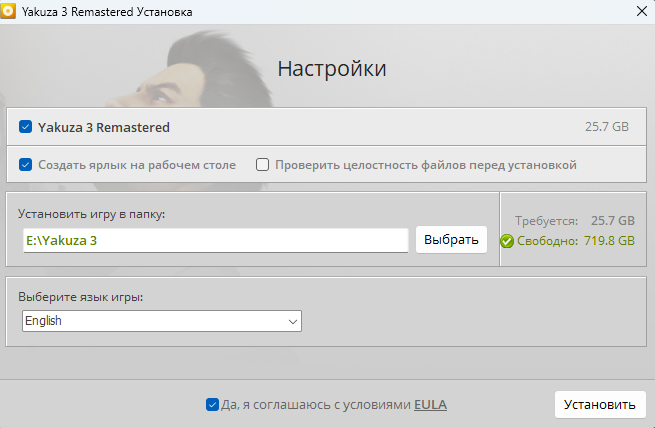This screenshot has width=655, height=428.
Task: Click the Установить игру в папку label
Action: tap(91, 214)
